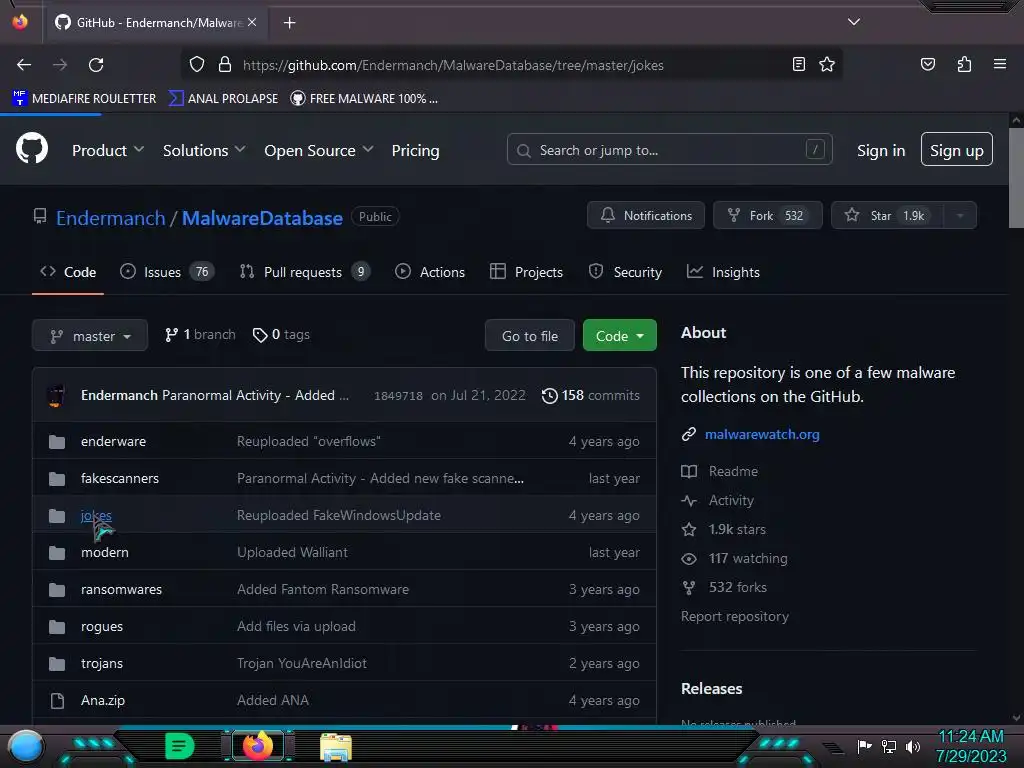Click Sign in
The width and height of the screenshot is (1024, 768).
tap(881, 150)
